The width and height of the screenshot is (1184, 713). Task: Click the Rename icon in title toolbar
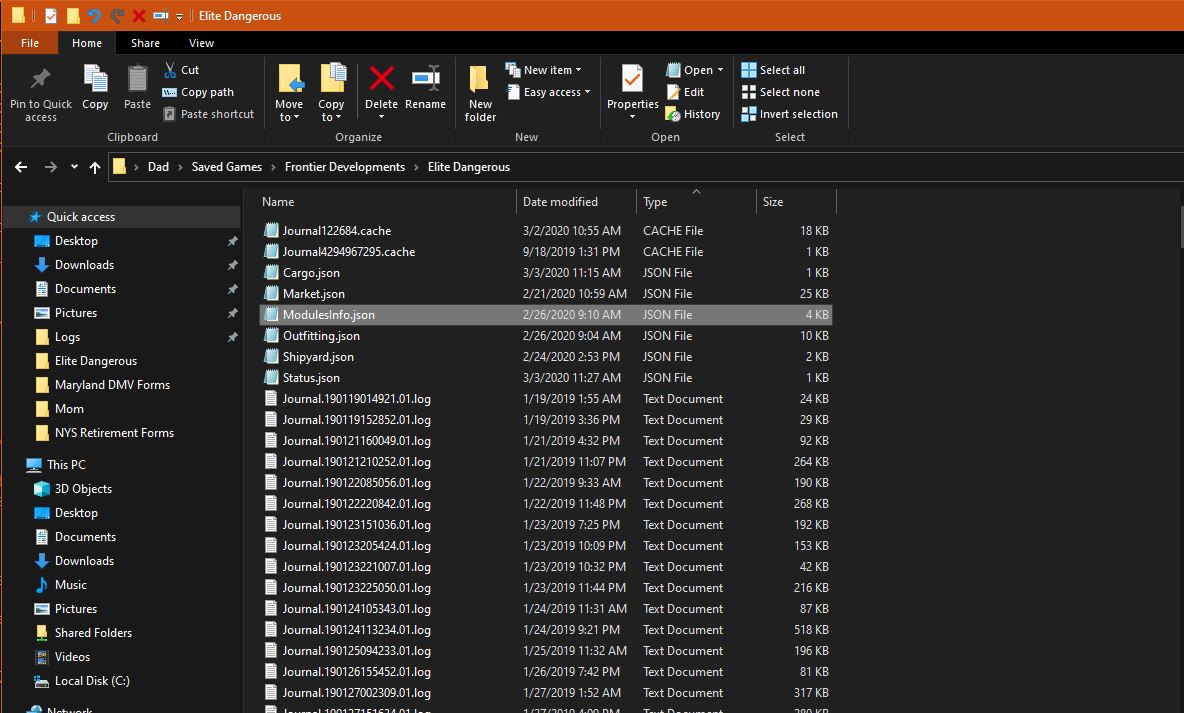pyautogui.click(x=160, y=15)
